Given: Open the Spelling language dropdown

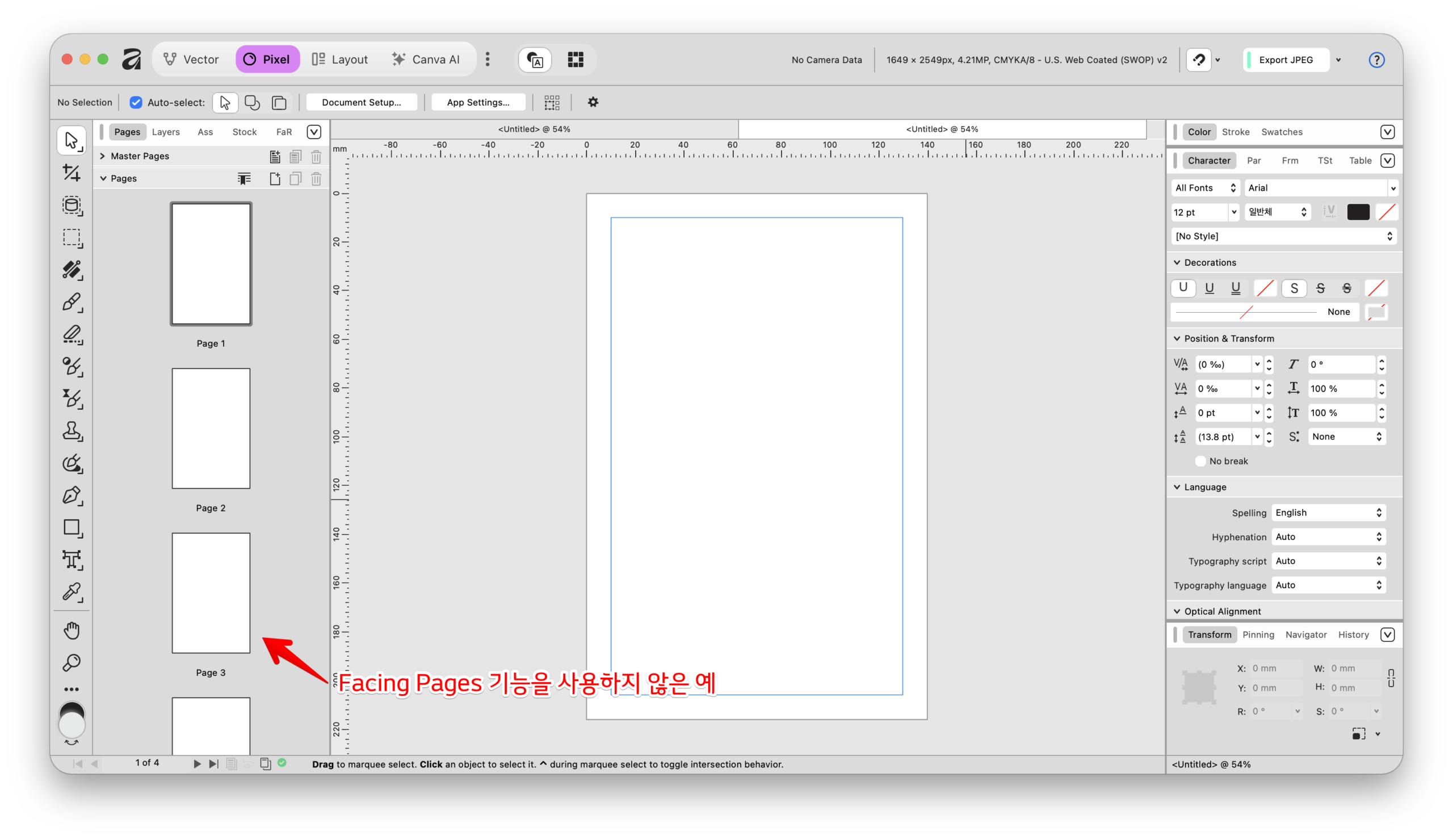Looking at the screenshot, I should click(1328, 513).
